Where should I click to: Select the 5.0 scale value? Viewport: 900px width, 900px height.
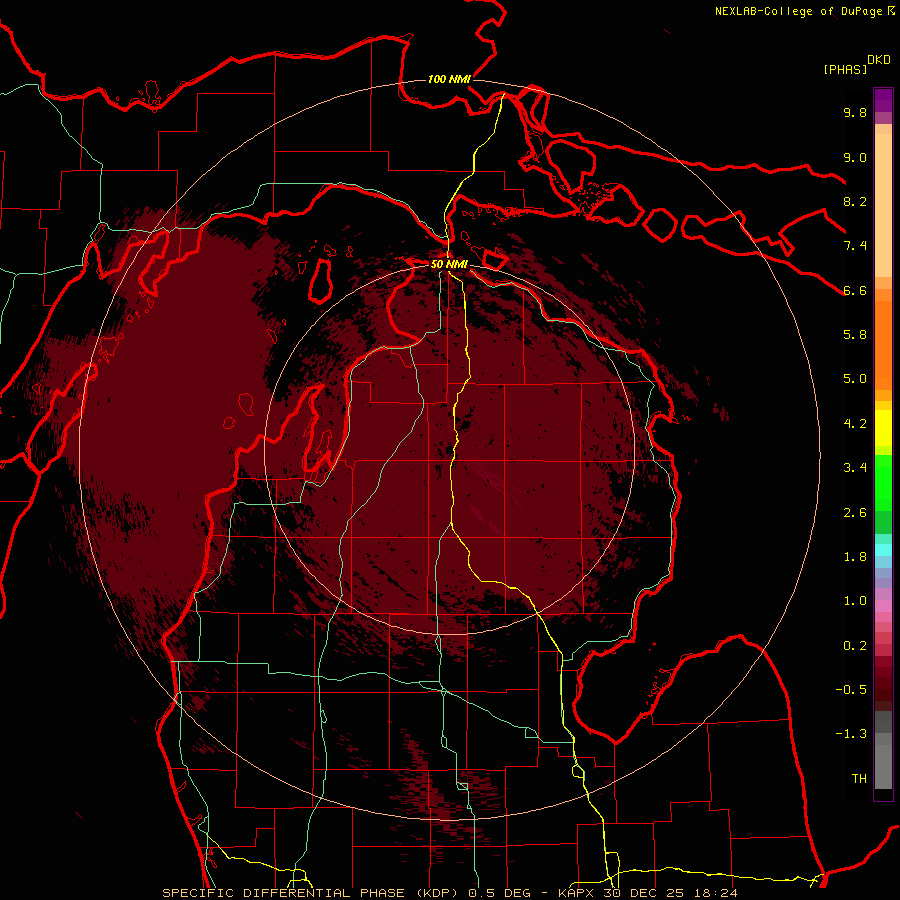[x=855, y=379]
